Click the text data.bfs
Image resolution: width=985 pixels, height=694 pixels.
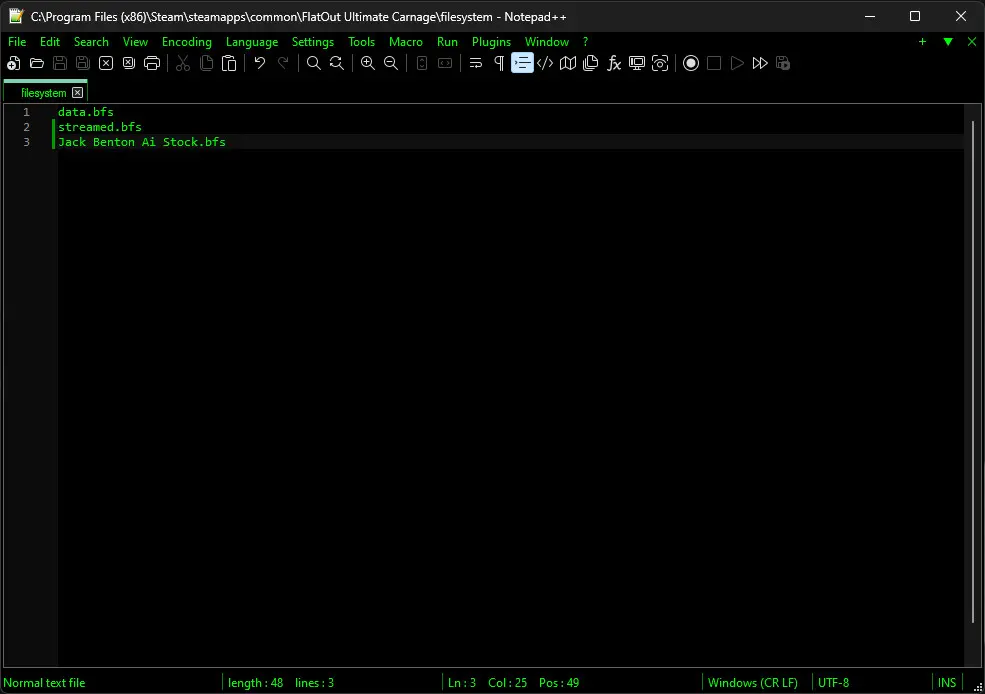click(86, 112)
